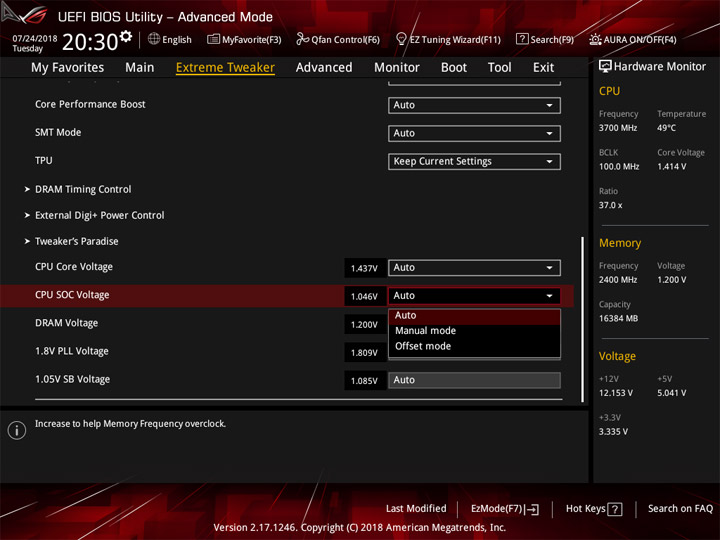
Task: Select the DRAM Voltage row label
Action: 67,323
